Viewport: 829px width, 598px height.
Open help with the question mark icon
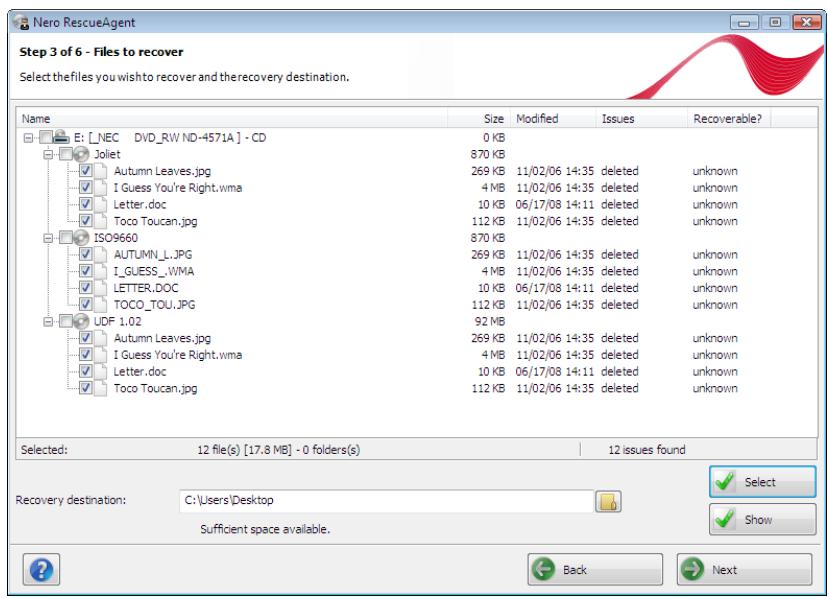click(41, 569)
